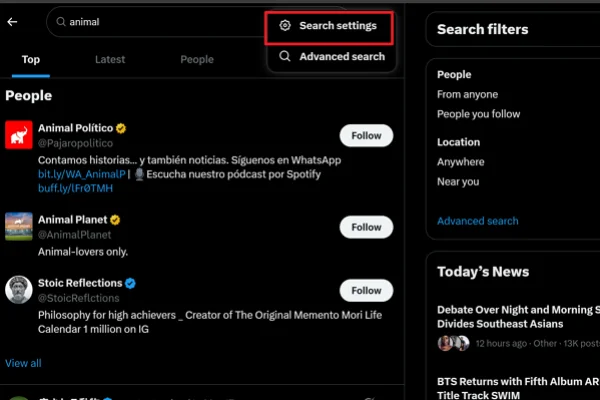
Task: Follow Animal Planet
Action: [366, 227]
